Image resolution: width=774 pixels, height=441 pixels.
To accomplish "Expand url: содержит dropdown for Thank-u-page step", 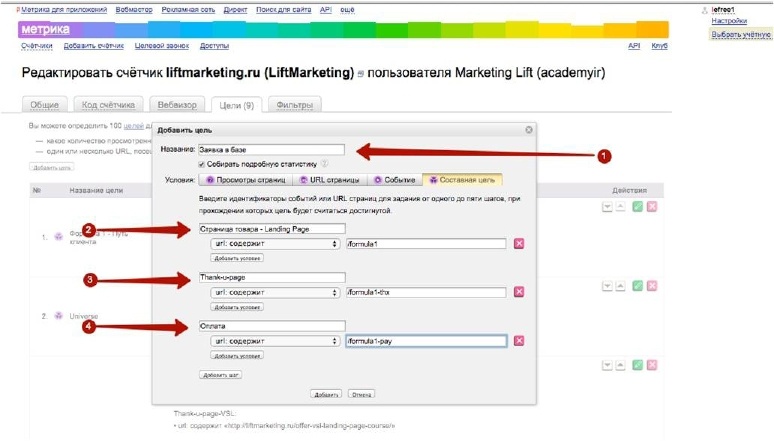I will point(274,292).
